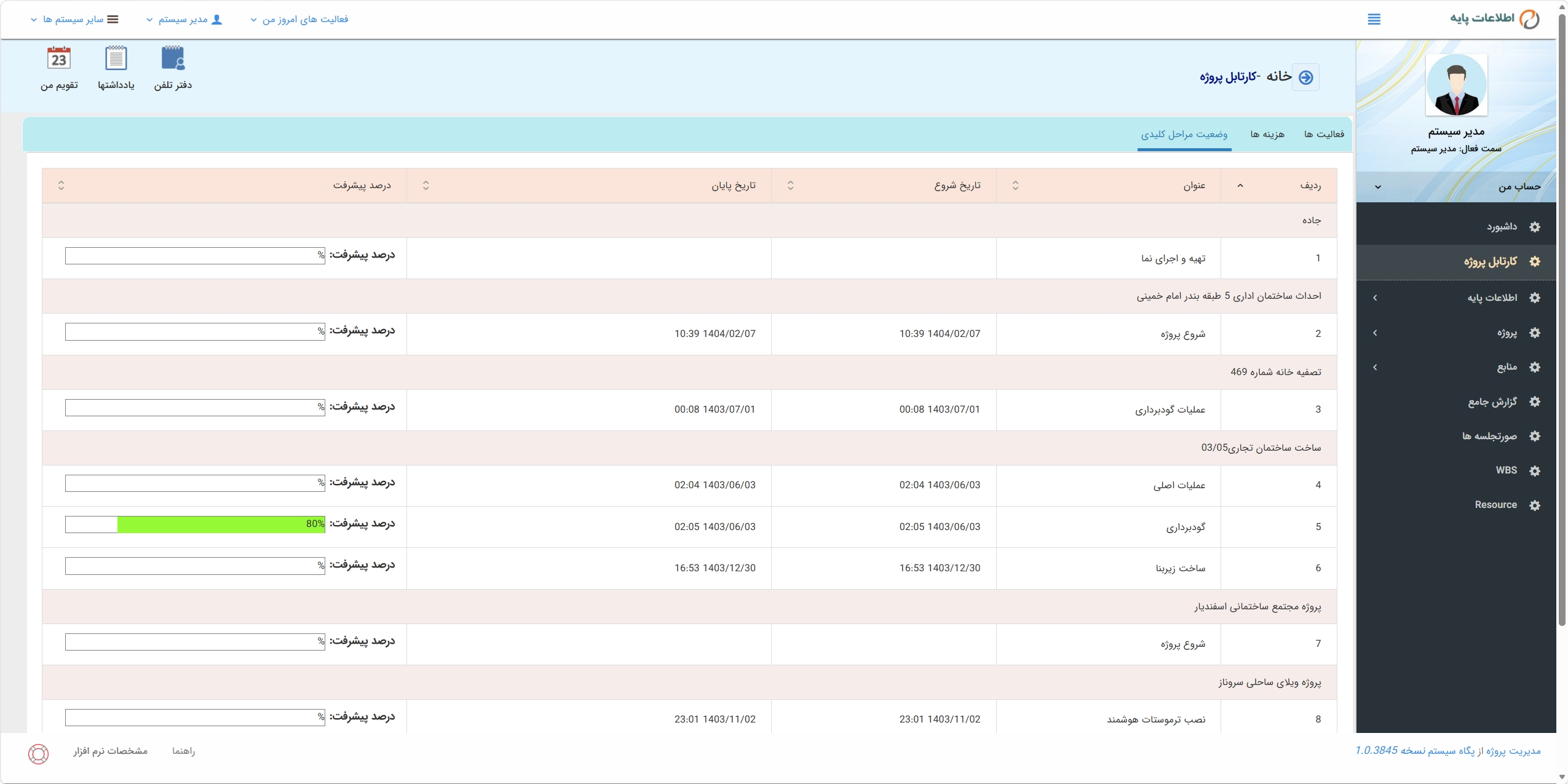Open the یادداشتها notes icon
Screen dimensions: 1568x784
pyautogui.click(x=116, y=67)
